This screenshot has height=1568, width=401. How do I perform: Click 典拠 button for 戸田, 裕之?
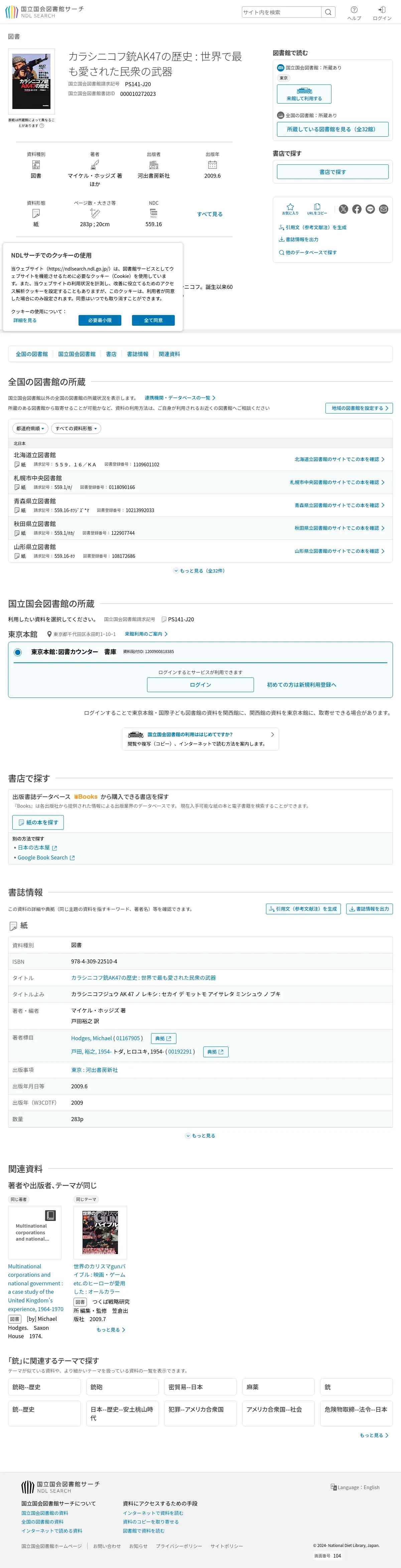tap(216, 1052)
